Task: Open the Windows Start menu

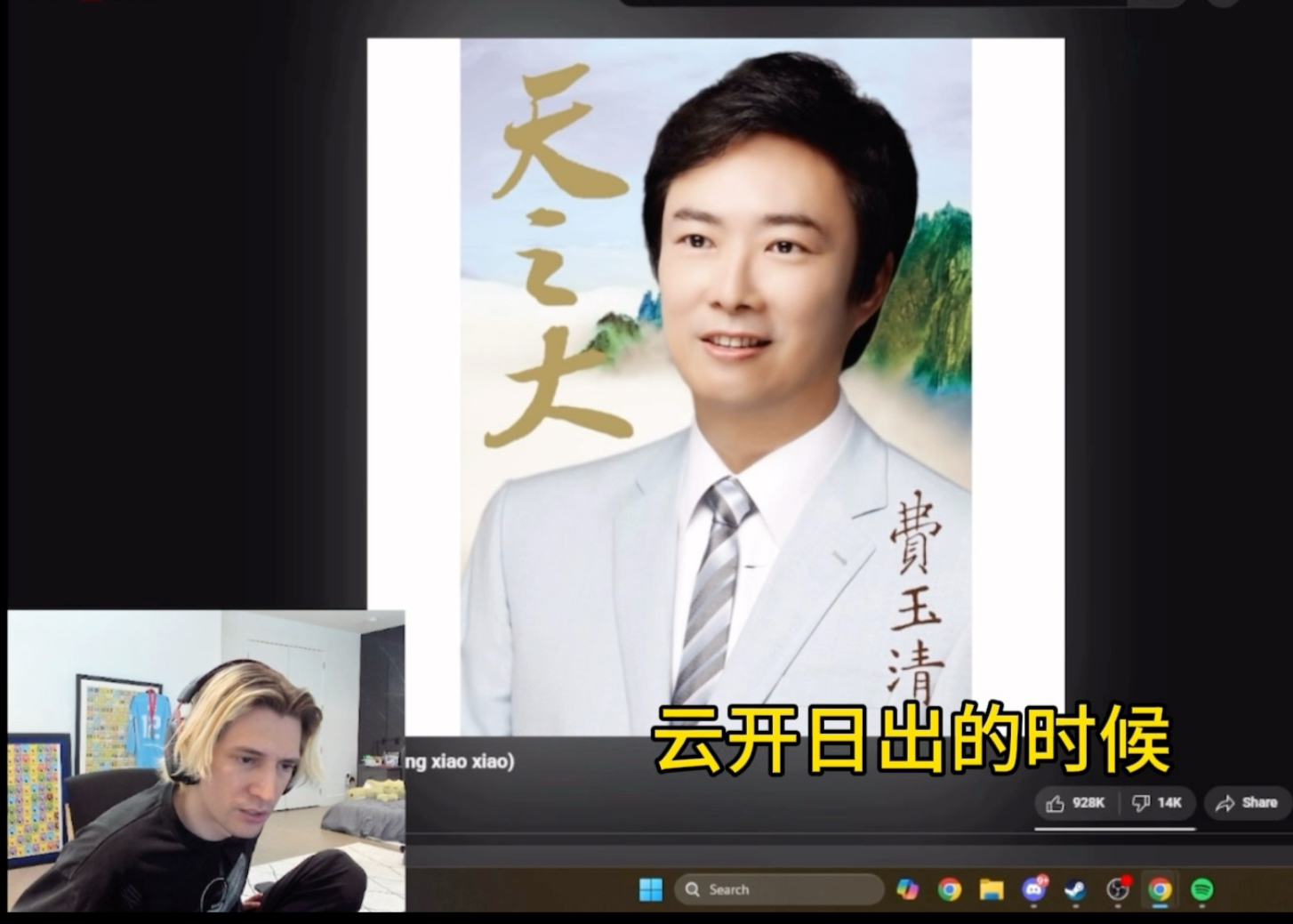Action: click(x=651, y=889)
